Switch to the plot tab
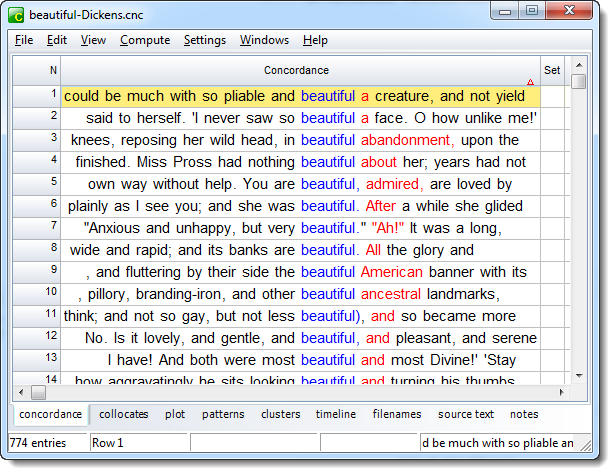The image size is (615, 475). [x=175, y=414]
